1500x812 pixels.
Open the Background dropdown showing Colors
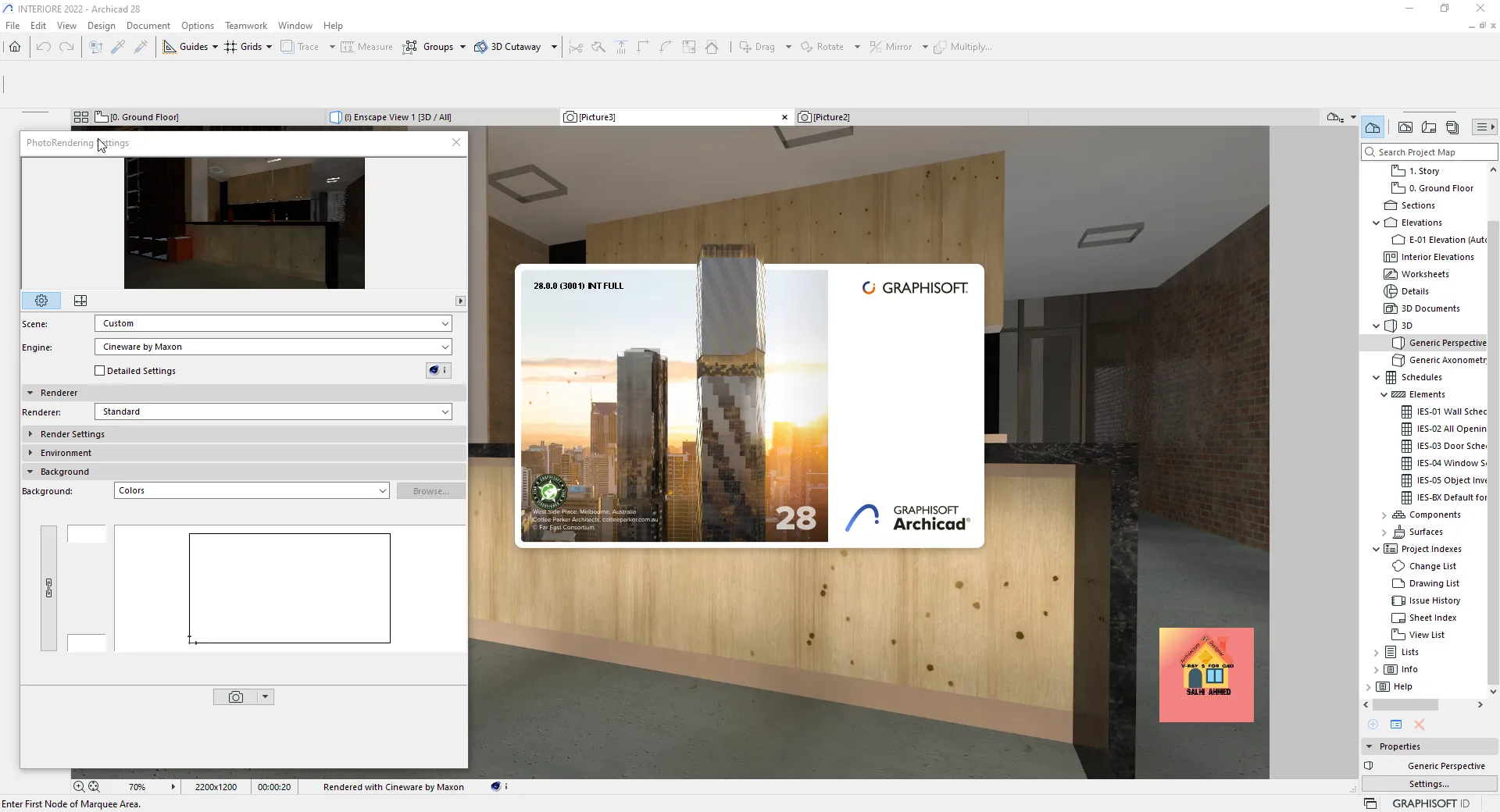(252, 490)
